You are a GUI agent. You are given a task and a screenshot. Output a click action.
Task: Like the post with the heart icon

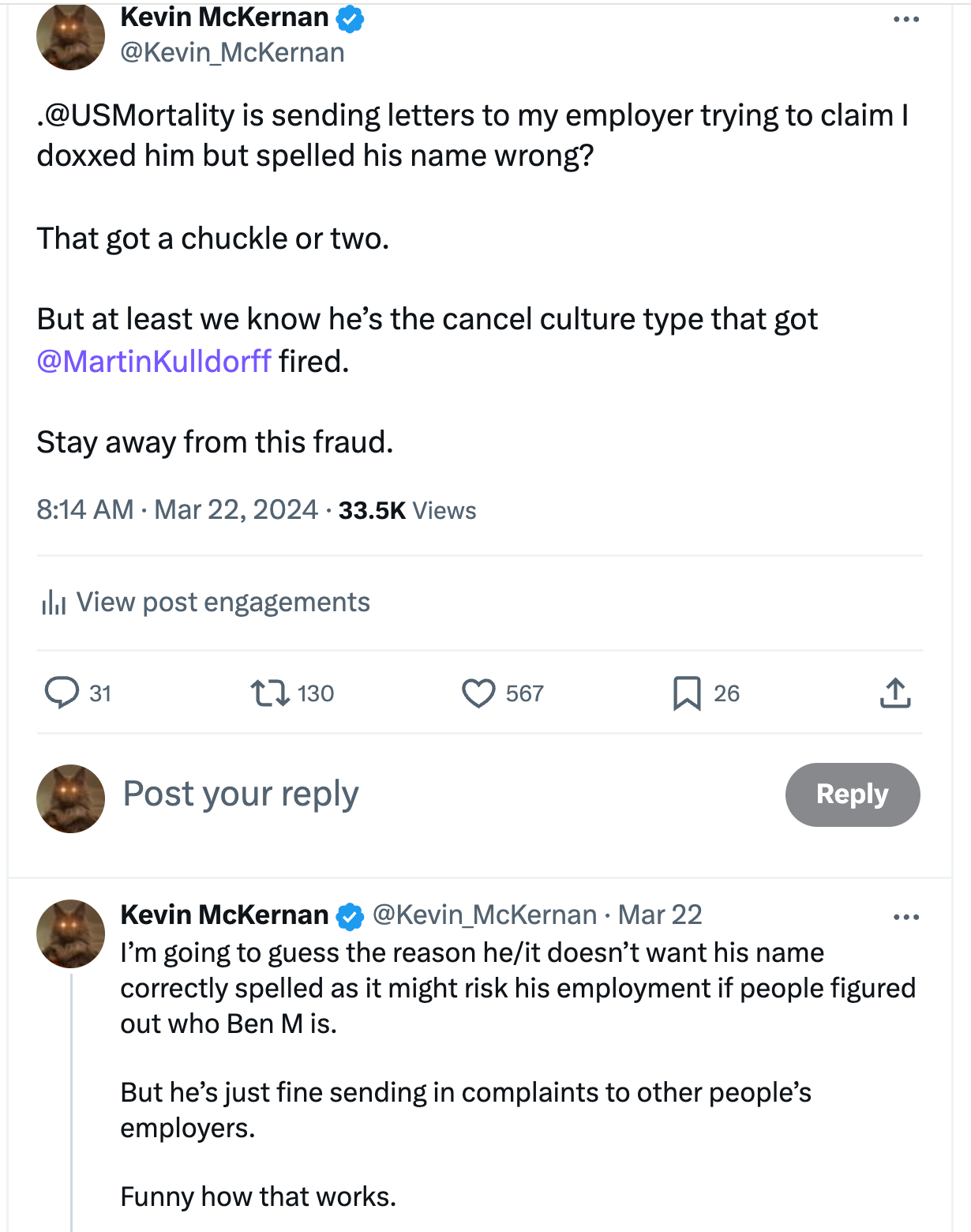coord(478,693)
